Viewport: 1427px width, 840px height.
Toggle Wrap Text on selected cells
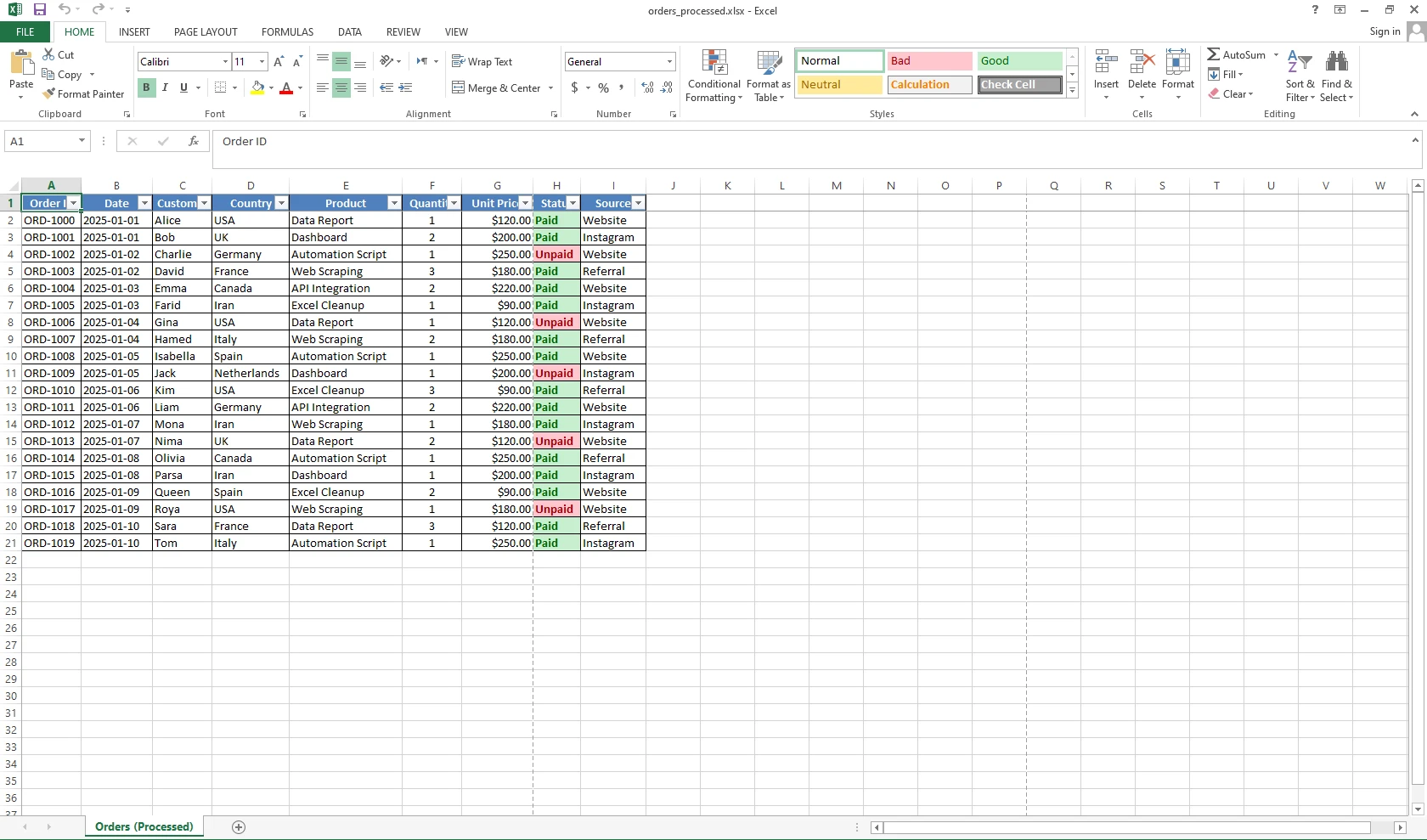pyautogui.click(x=482, y=62)
